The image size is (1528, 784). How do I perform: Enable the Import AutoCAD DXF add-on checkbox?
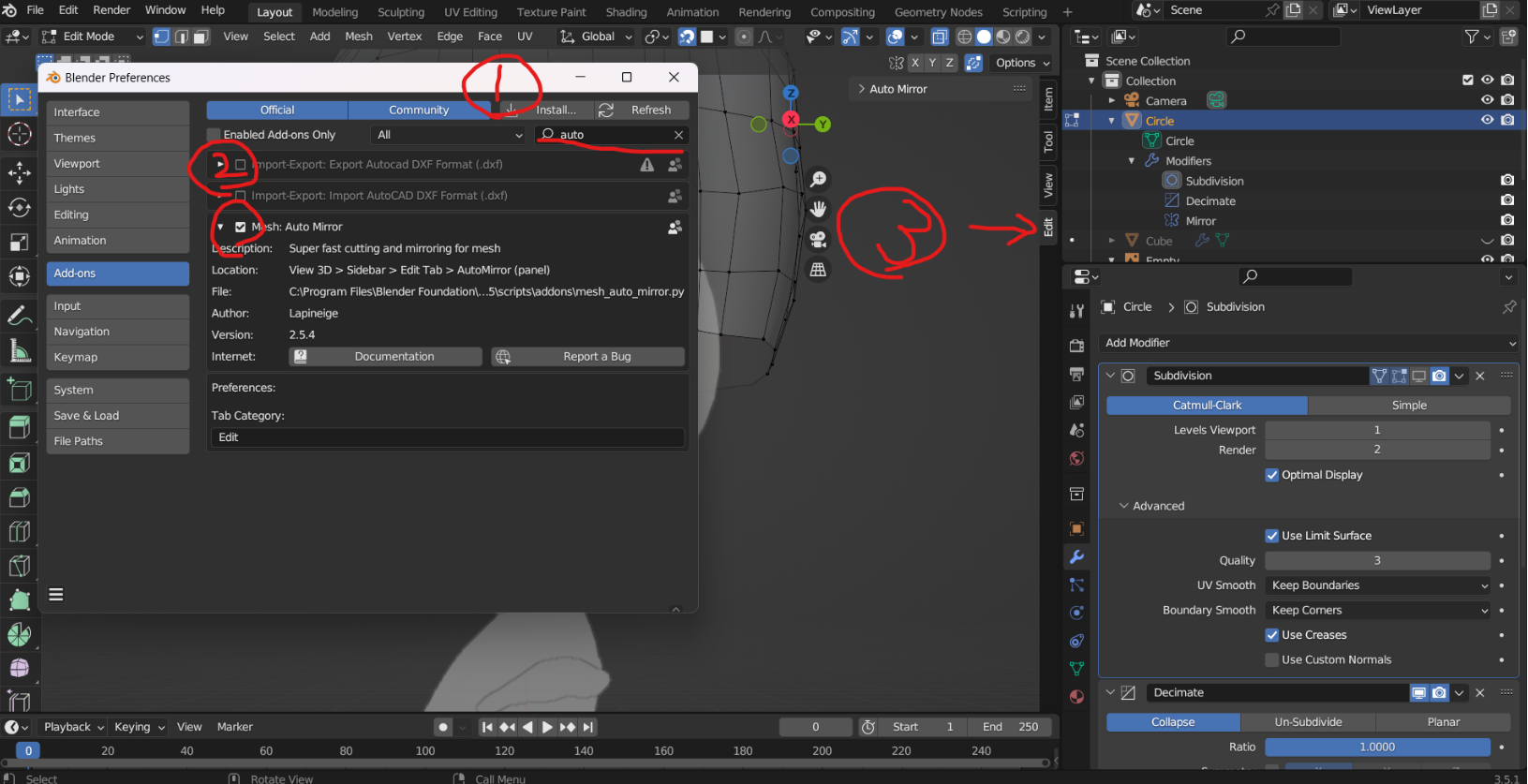241,196
